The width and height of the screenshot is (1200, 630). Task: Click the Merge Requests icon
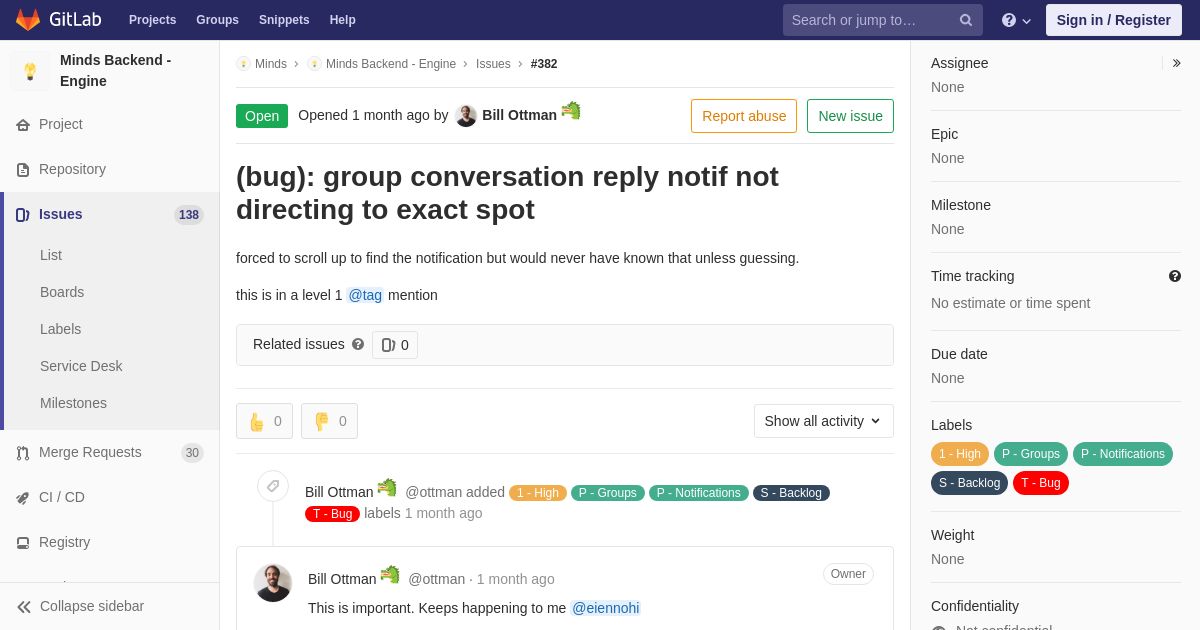[x=23, y=453]
